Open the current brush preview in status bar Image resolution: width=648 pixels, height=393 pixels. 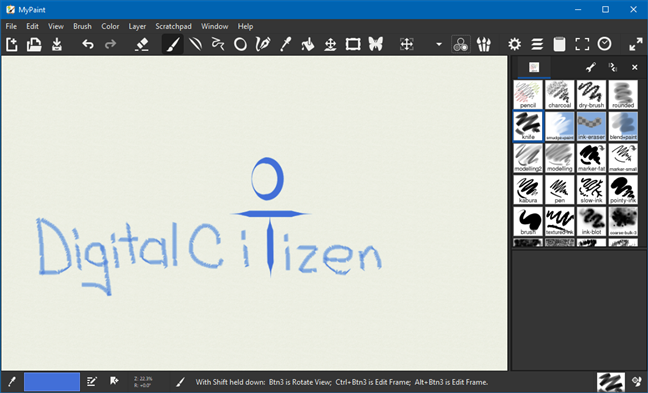pyautogui.click(x=611, y=382)
